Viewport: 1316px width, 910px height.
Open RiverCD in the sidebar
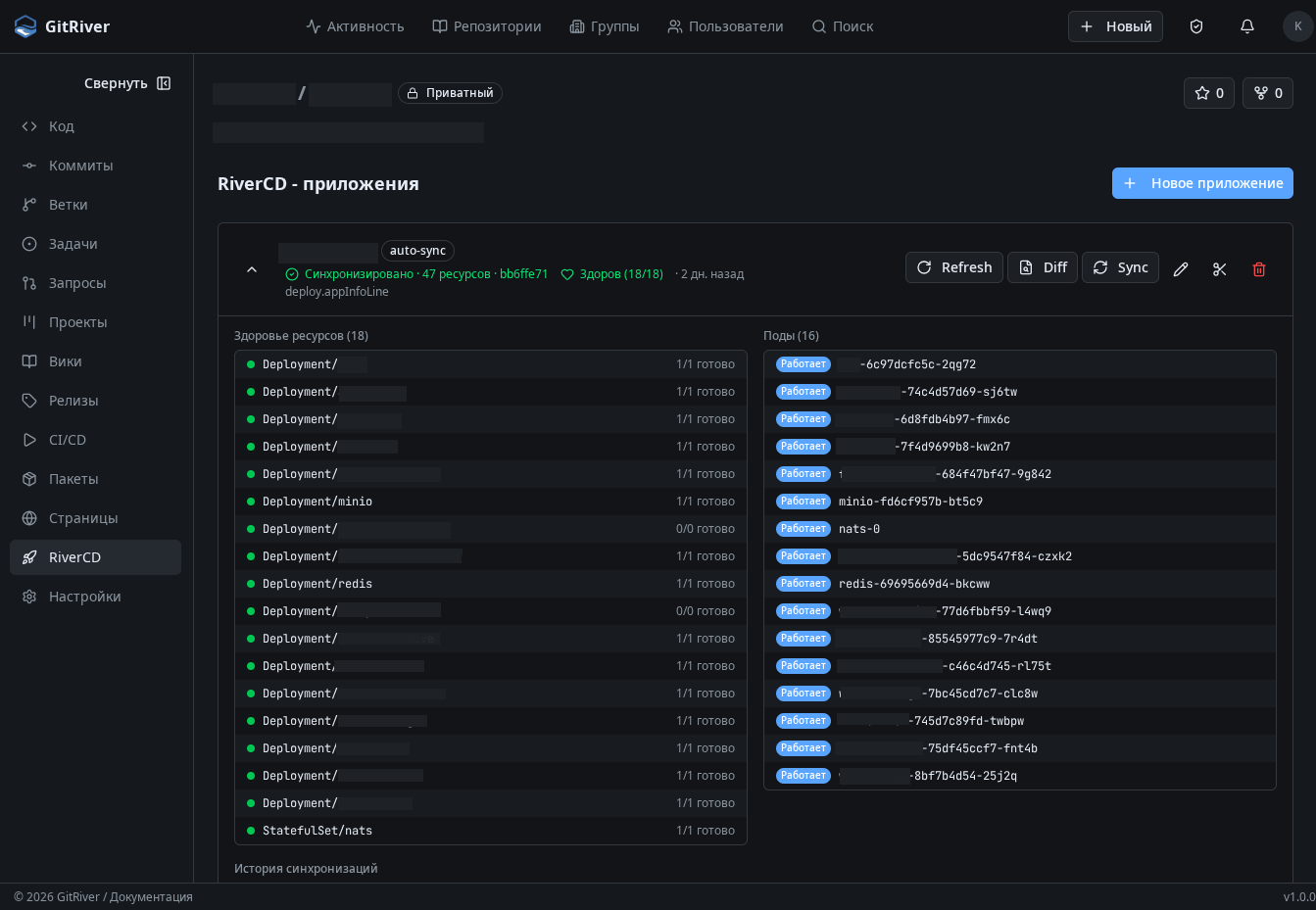pos(95,557)
